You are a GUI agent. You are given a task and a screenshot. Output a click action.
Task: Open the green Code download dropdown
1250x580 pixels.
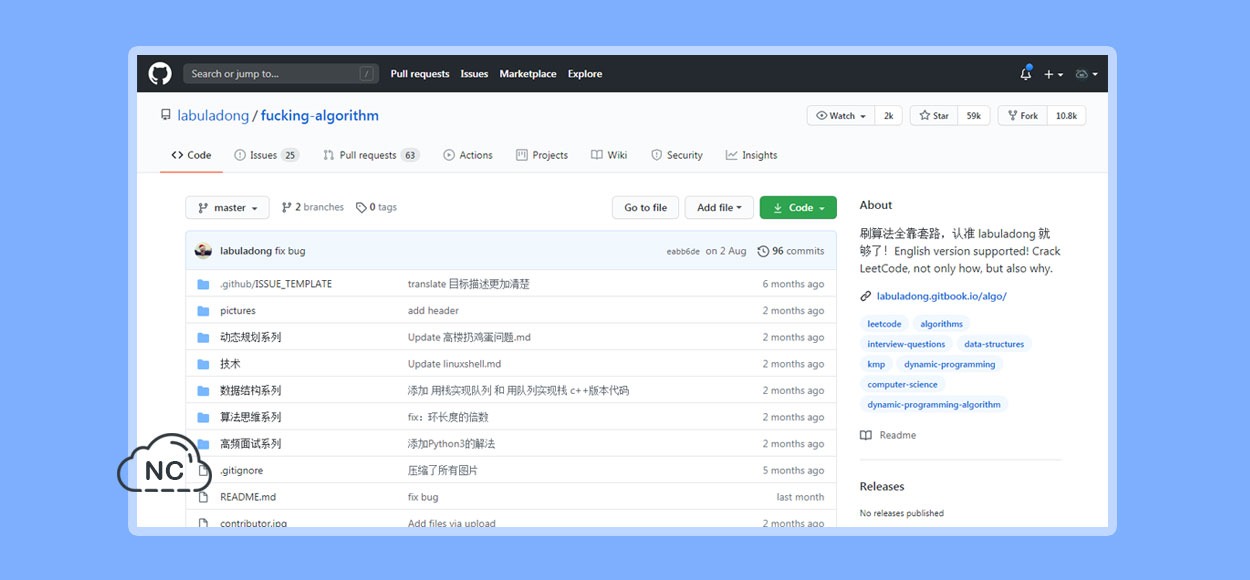tap(798, 208)
